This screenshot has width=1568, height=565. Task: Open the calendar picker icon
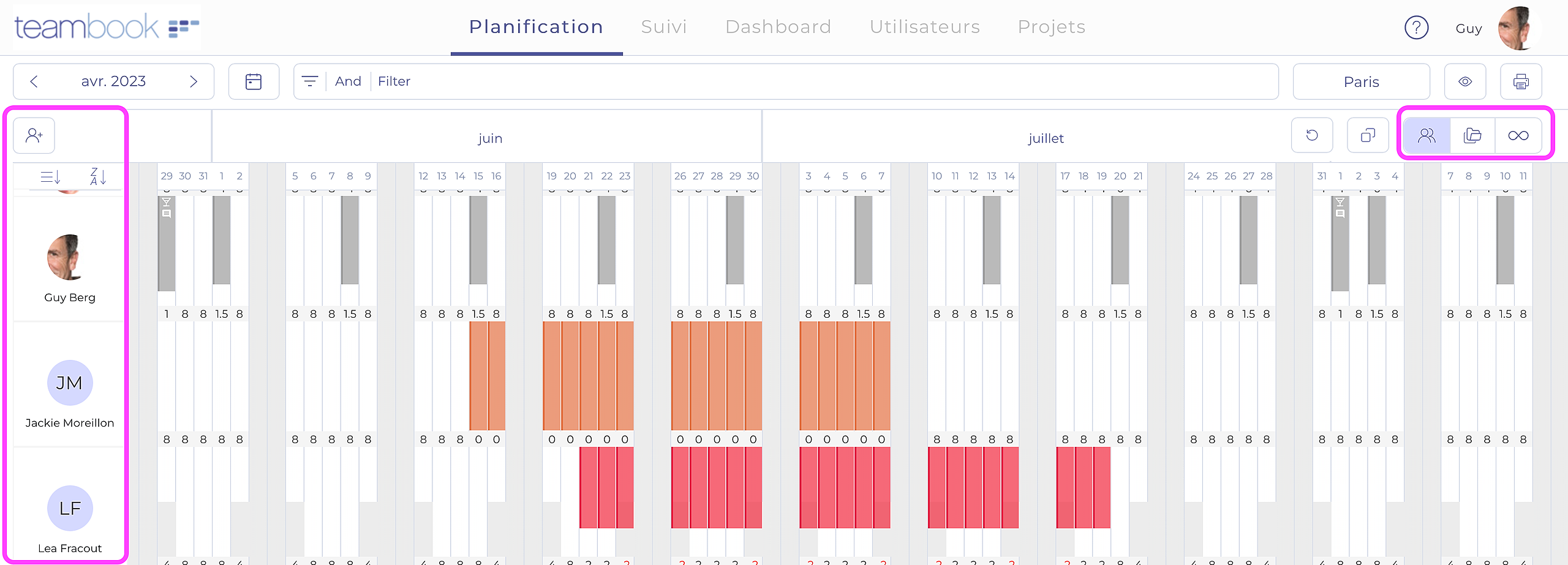254,81
